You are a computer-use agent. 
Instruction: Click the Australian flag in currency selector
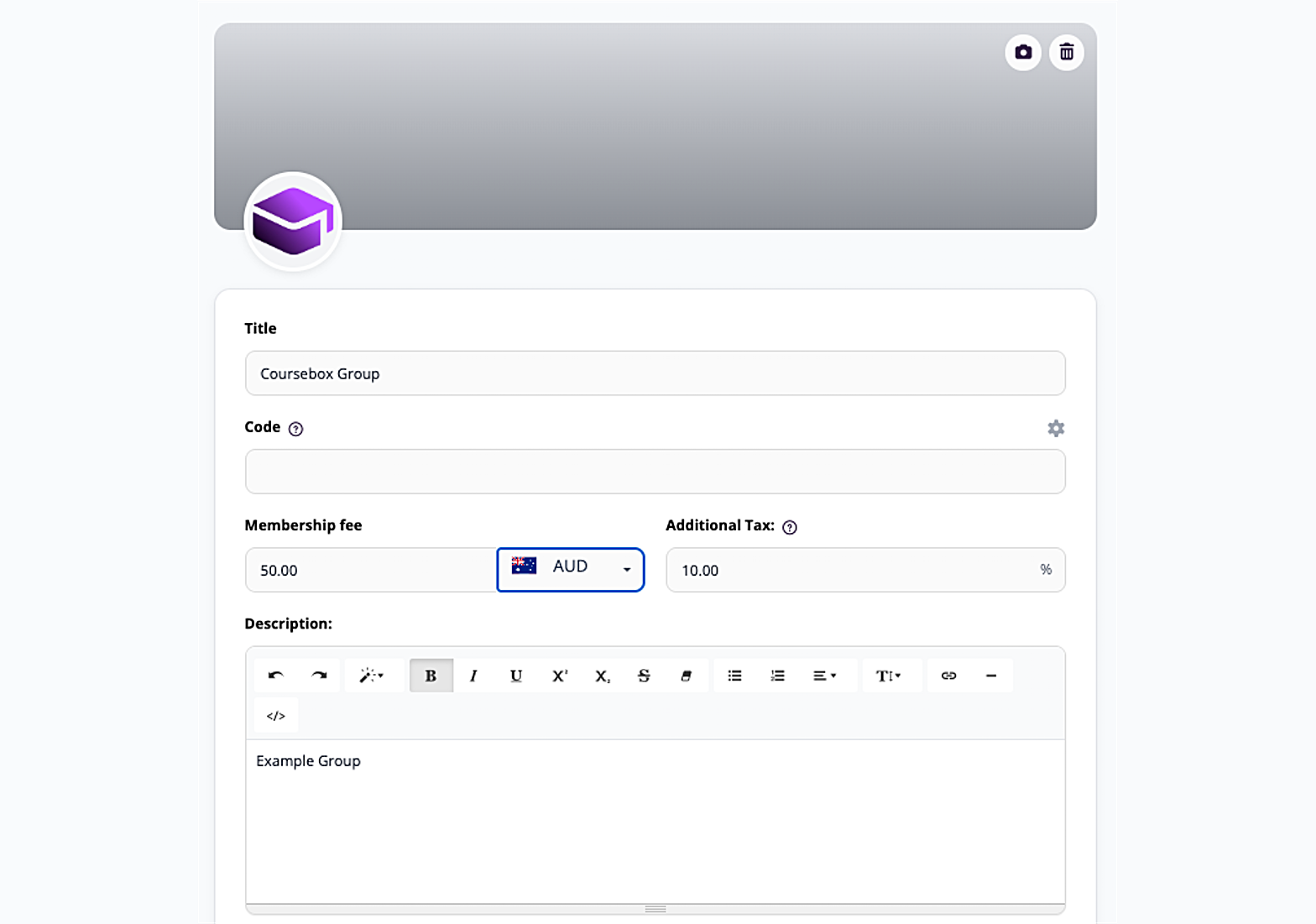click(x=524, y=566)
